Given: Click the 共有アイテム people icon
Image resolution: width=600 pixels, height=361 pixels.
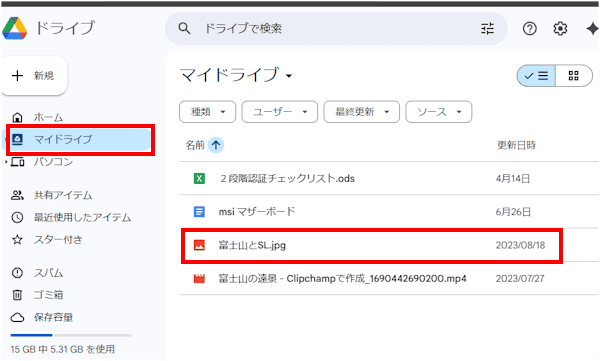Looking at the screenshot, I should [x=17, y=195].
